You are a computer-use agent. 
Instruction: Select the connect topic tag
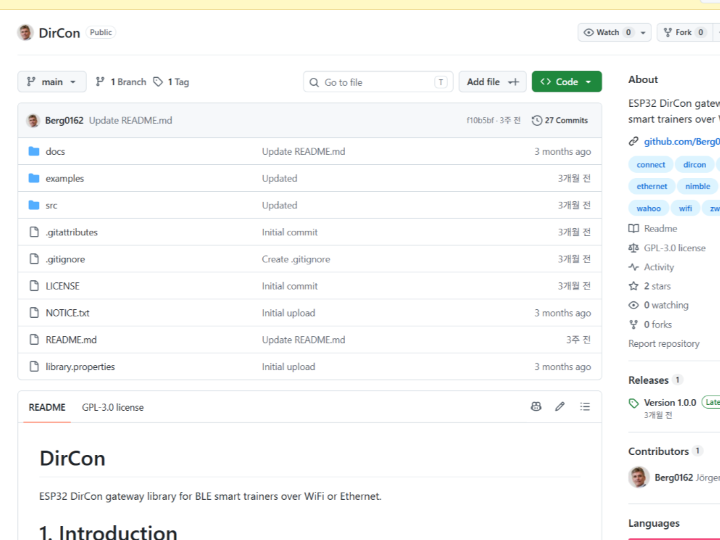(651, 164)
